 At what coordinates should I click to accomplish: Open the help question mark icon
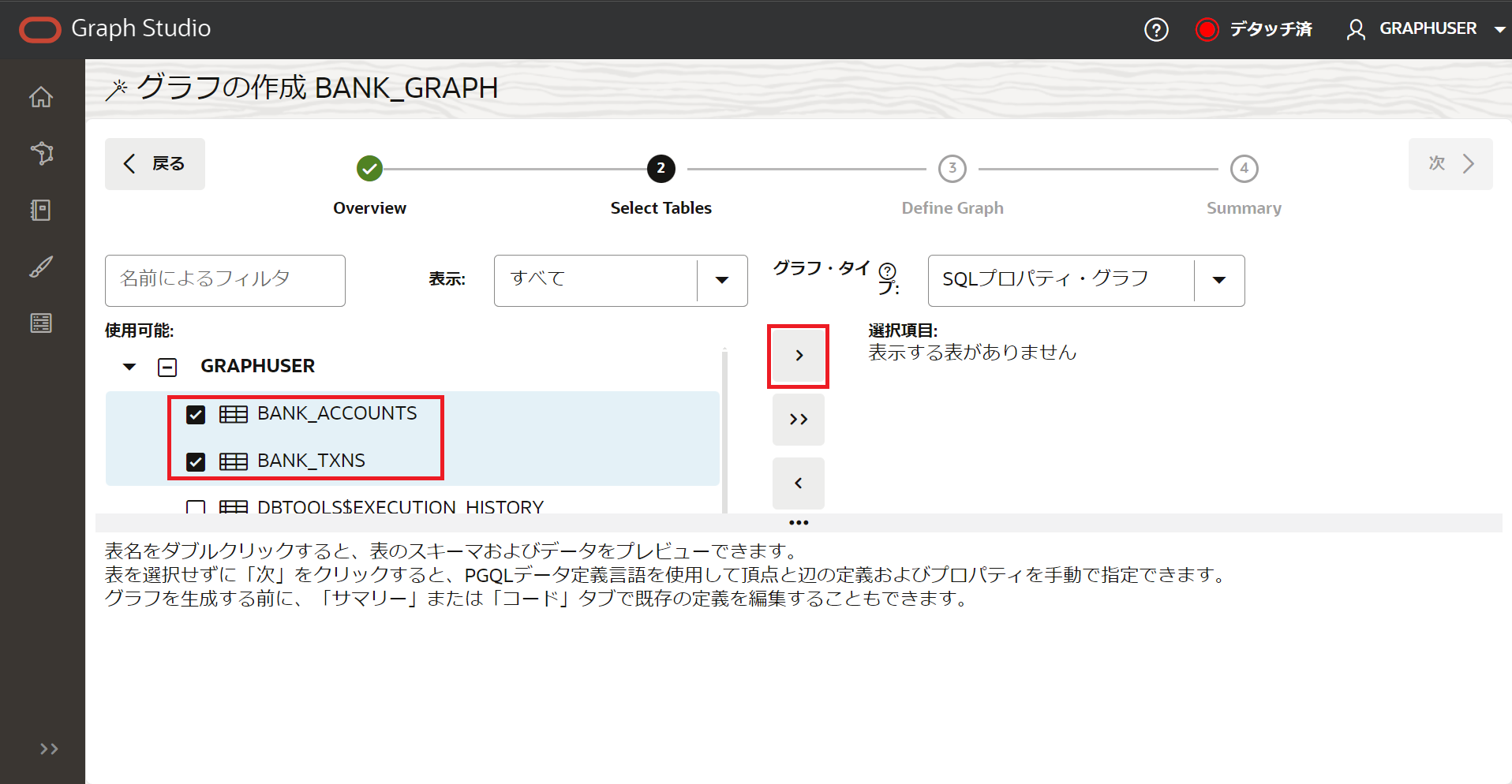[1156, 30]
